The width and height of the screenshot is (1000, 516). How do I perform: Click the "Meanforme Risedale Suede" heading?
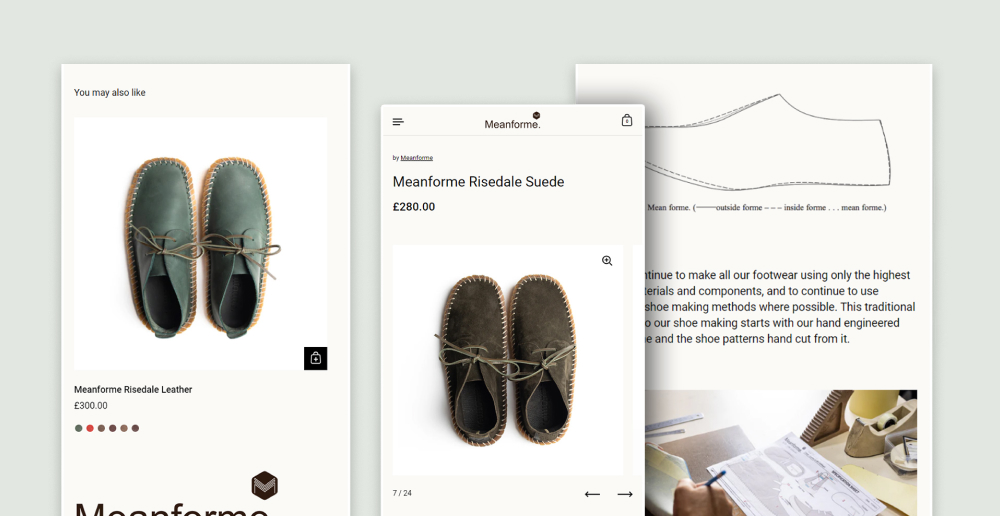(478, 182)
